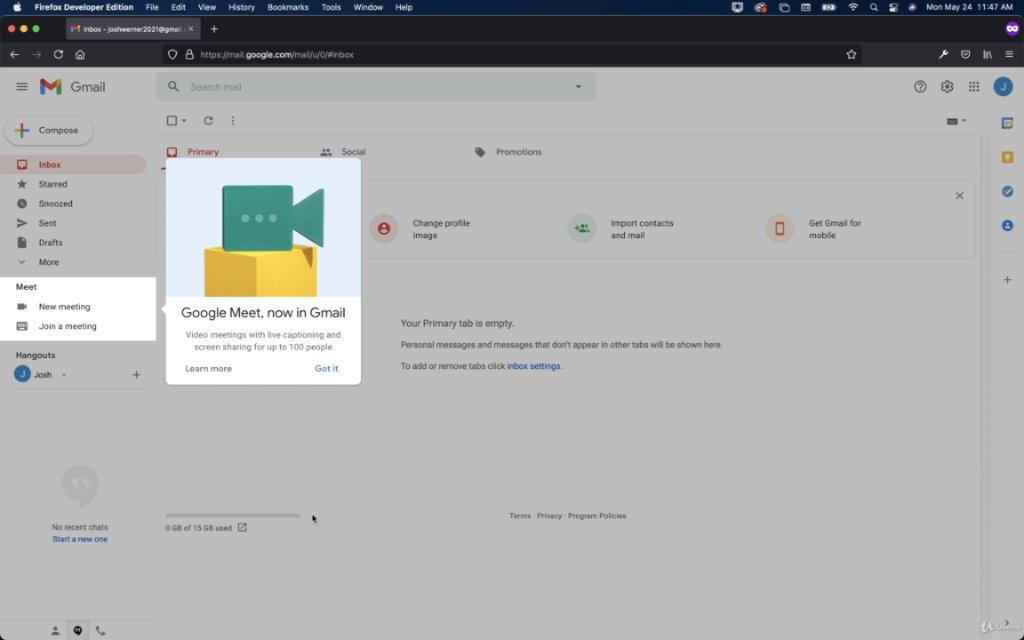Open the input tools keyboard dropdown

(x=957, y=121)
